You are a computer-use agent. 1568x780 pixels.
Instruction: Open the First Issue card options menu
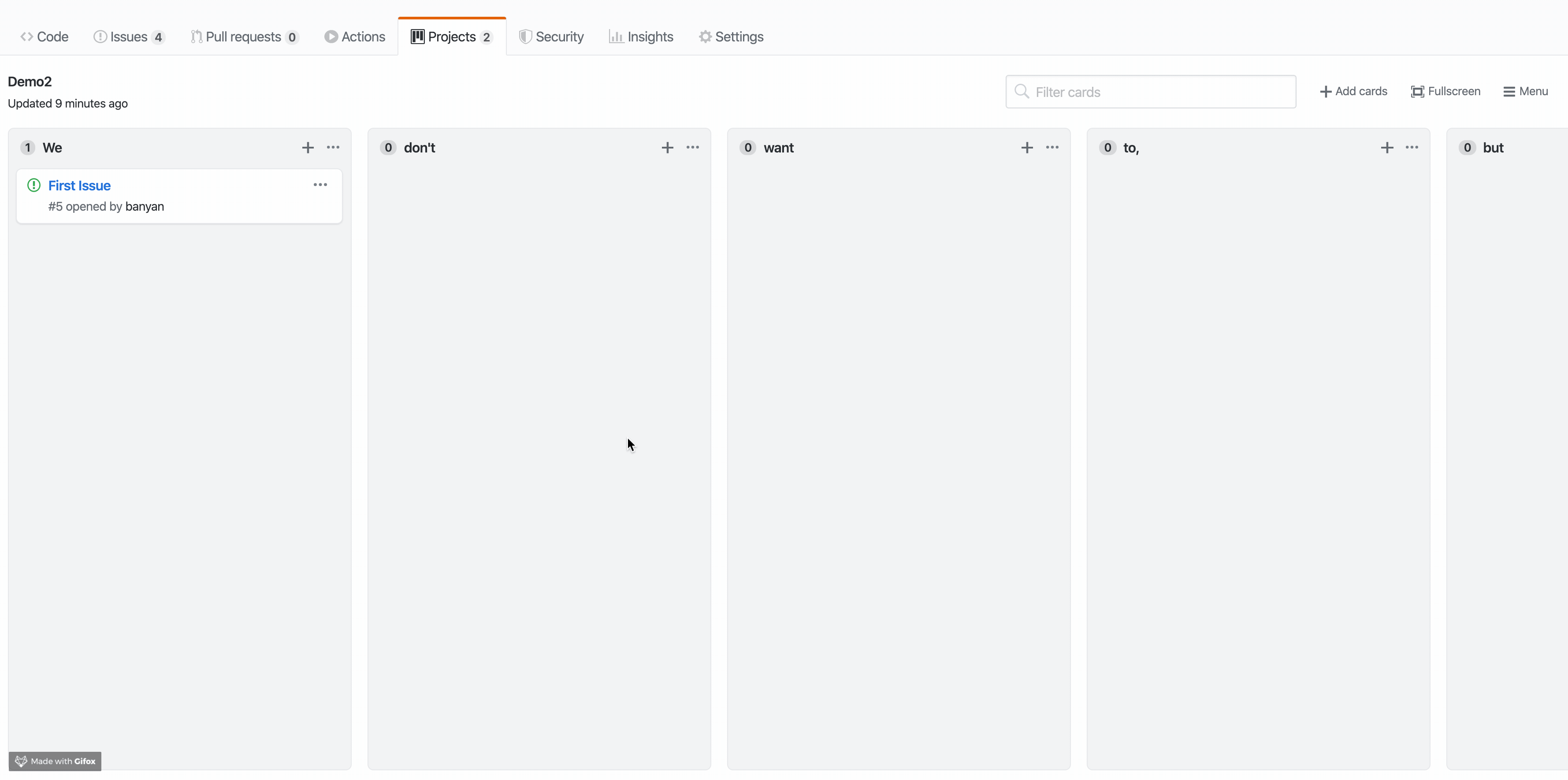tap(320, 185)
